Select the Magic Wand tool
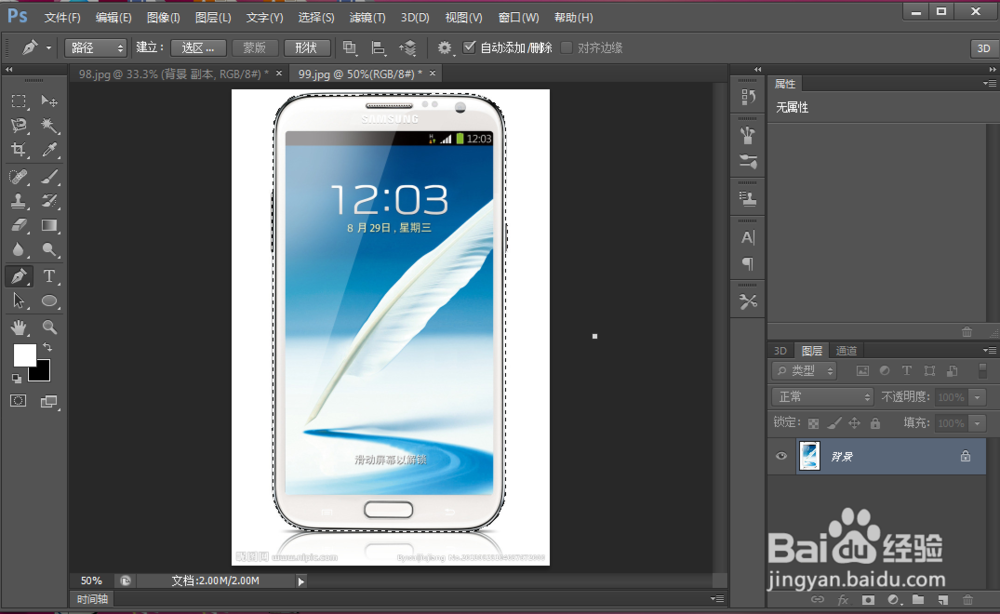Image resolution: width=1000 pixels, height=614 pixels. (49, 125)
